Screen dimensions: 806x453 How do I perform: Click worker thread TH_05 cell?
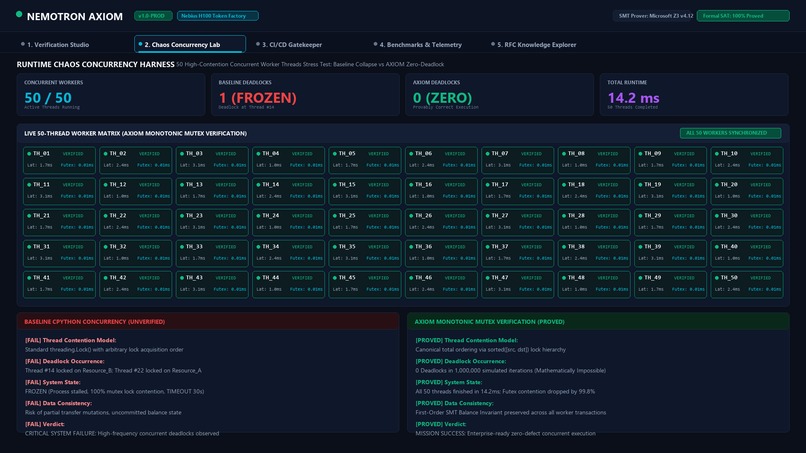pos(365,160)
